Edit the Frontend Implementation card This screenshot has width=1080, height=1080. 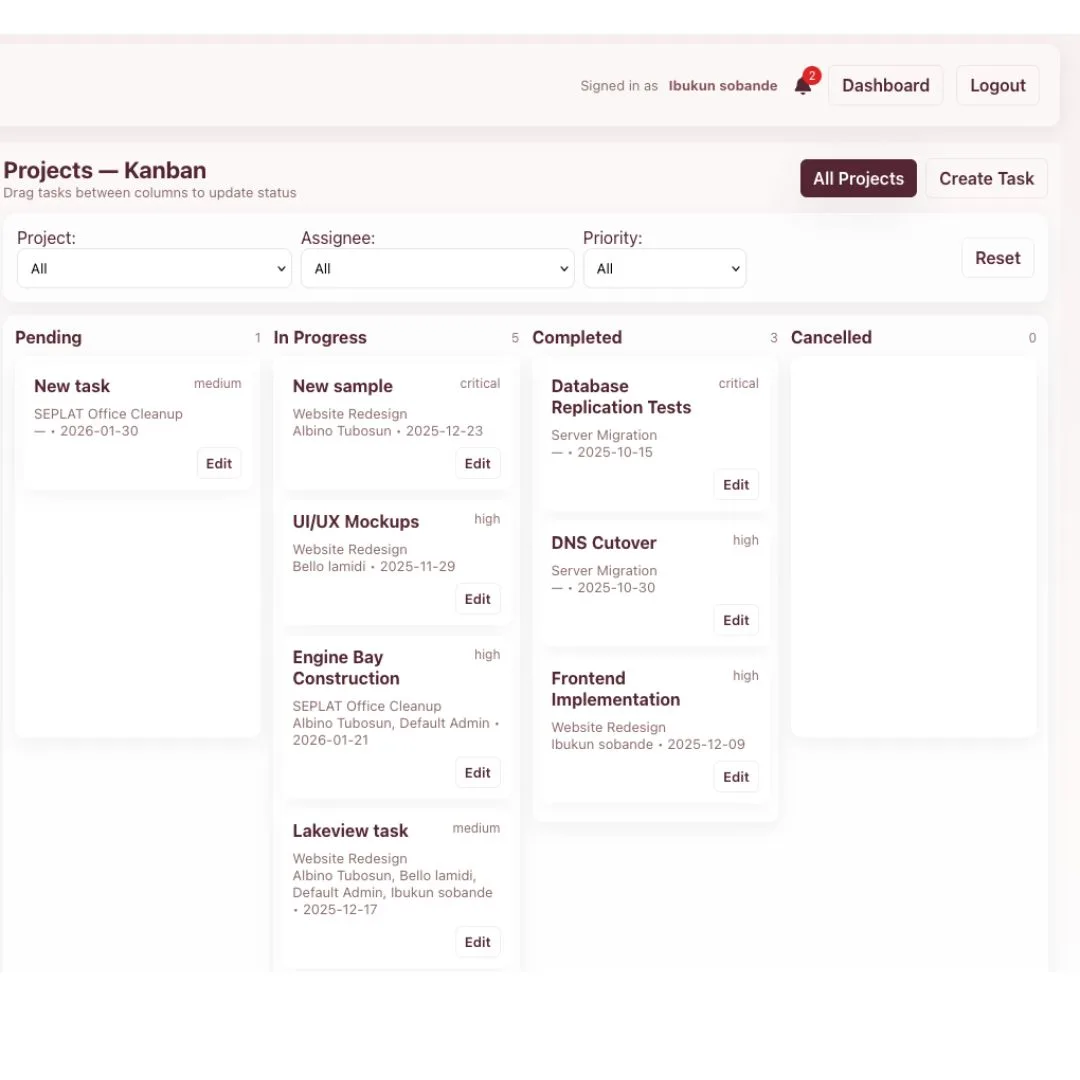(x=736, y=777)
